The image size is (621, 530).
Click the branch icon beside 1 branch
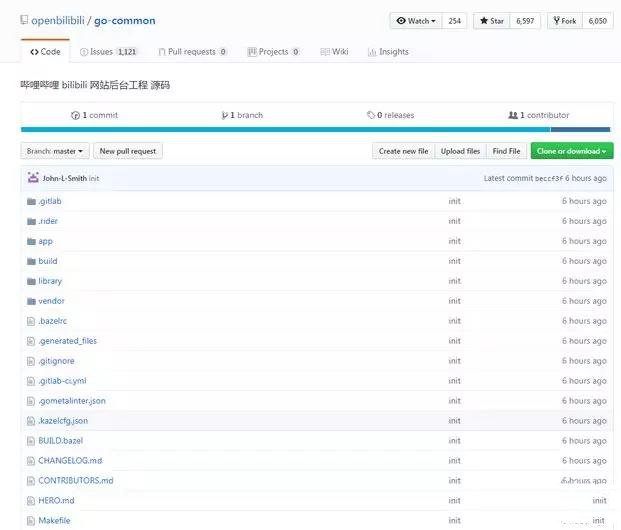(x=224, y=115)
